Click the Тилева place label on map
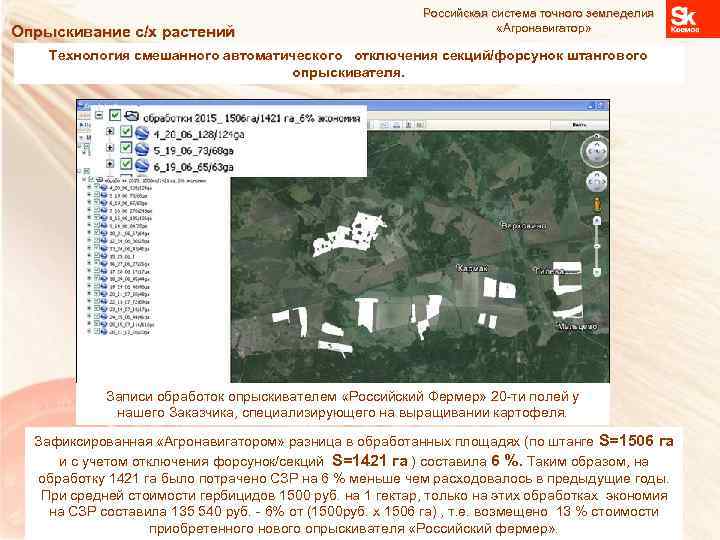This screenshot has height=540, width=720. [548, 271]
